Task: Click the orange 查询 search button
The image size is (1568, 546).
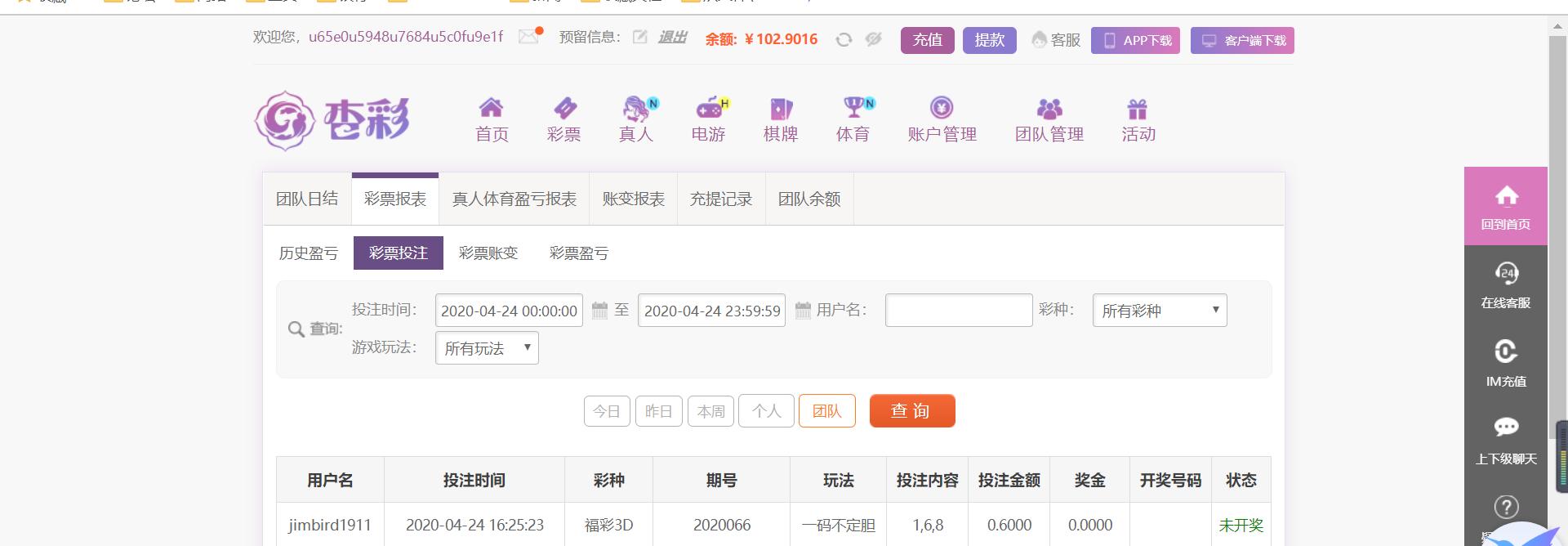Action: pyautogui.click(x=912, y=411)
